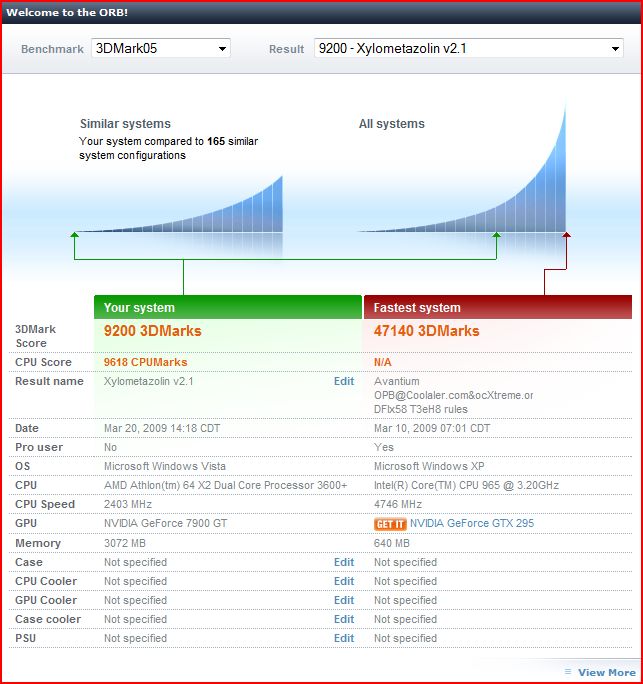Click the Memory row label
This screenshot has height=684, width=643.
tap(38, 544)
